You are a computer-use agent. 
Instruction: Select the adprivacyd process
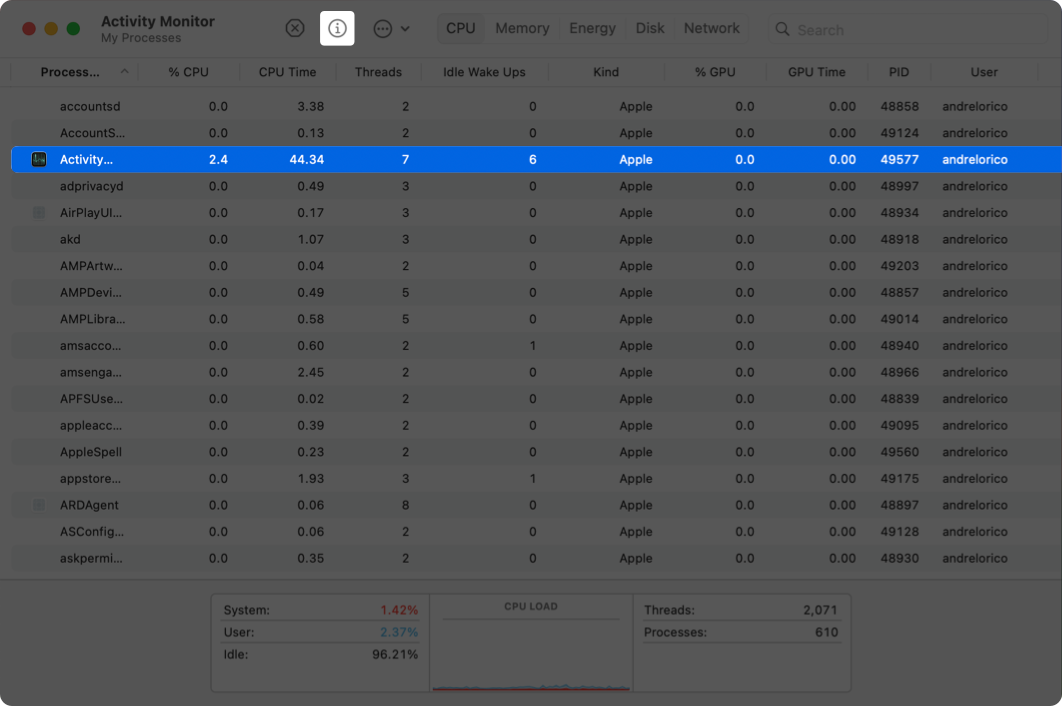[91, 186]
